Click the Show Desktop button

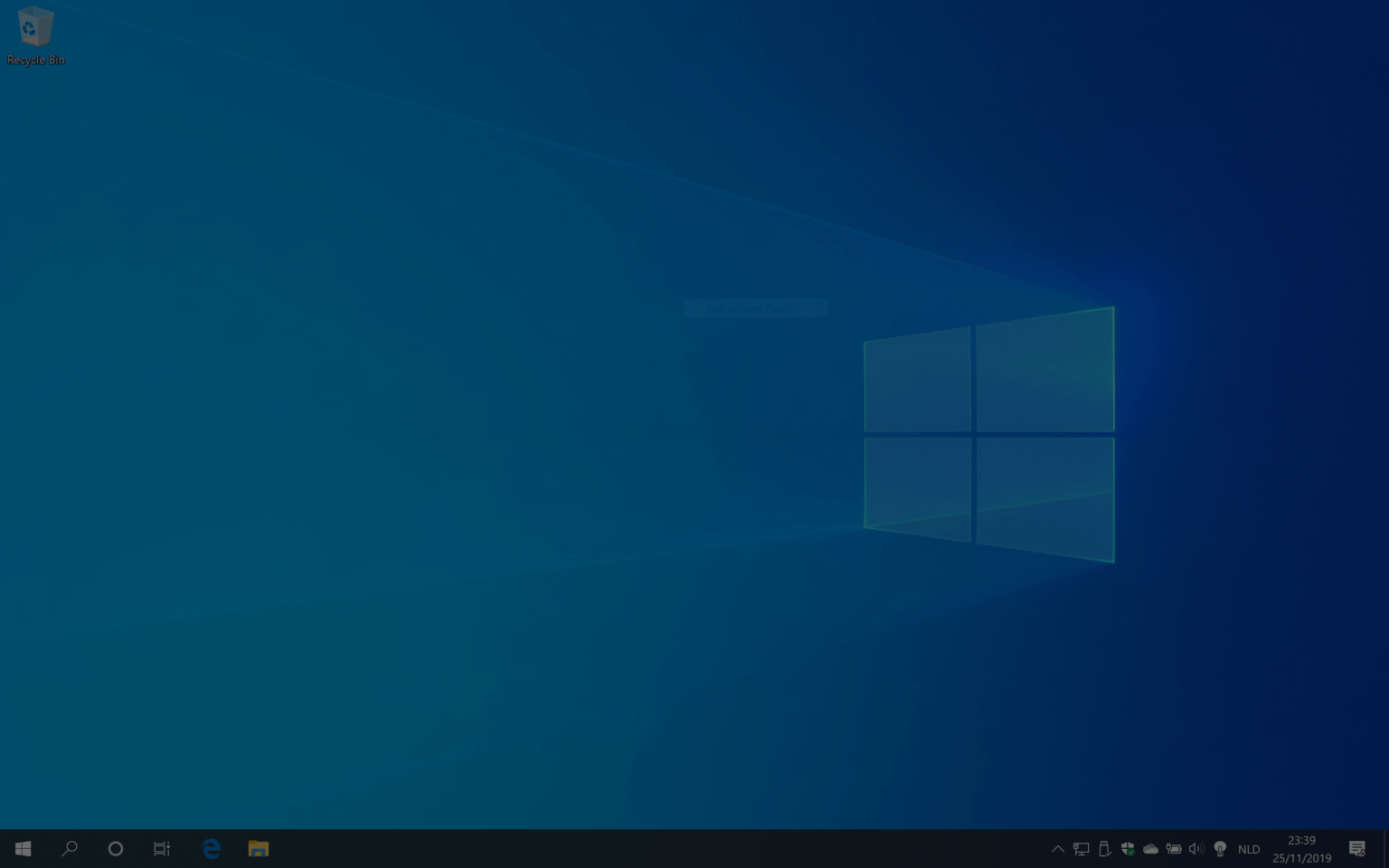pos(1386,849)
